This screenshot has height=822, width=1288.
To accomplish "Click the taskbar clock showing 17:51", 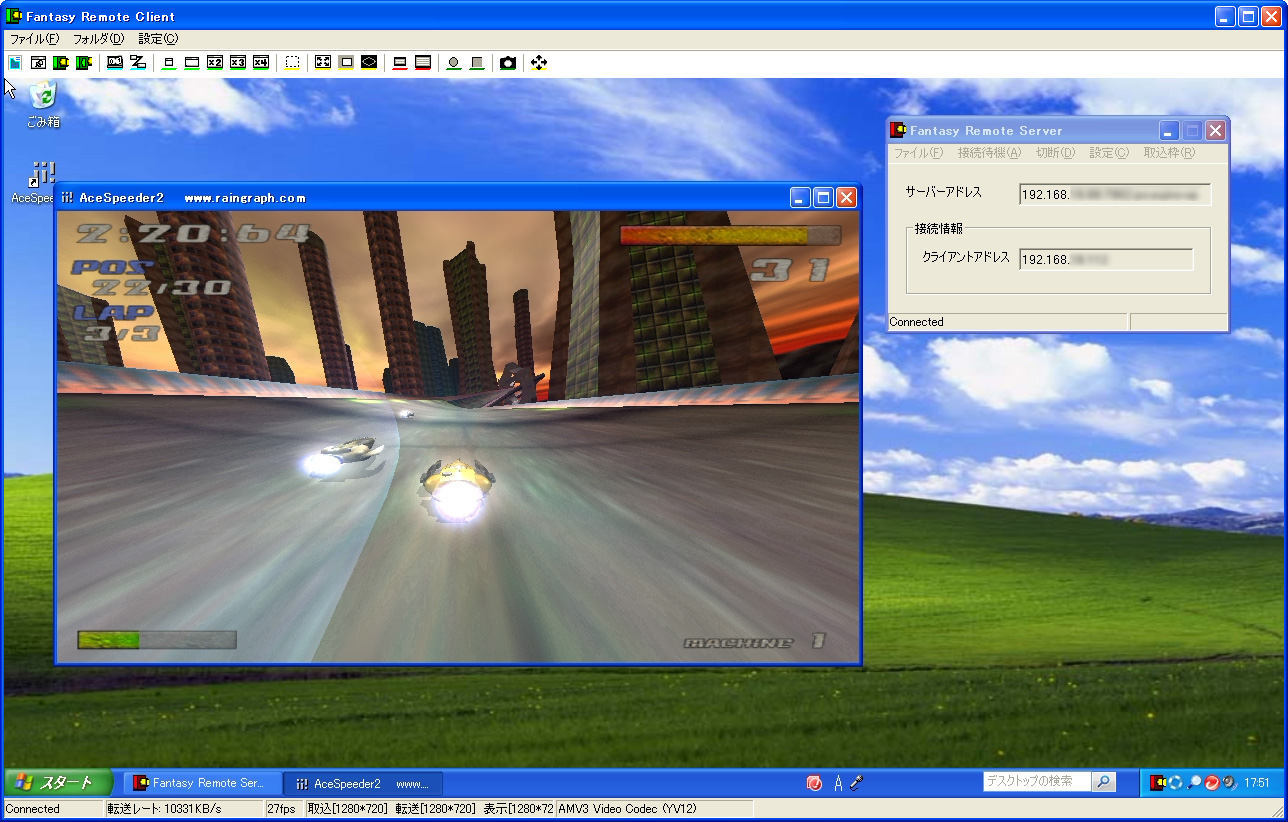I will 1257,783.
